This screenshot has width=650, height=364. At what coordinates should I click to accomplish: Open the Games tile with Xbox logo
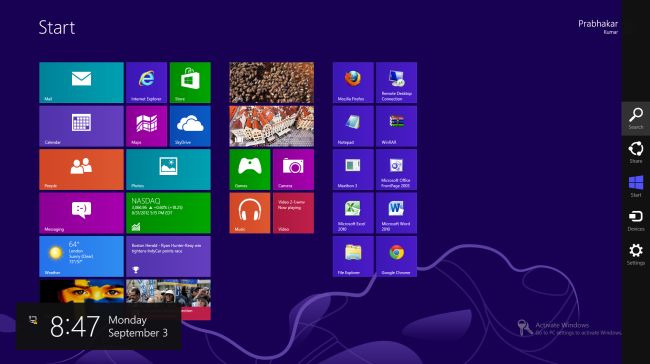[250, 170]
